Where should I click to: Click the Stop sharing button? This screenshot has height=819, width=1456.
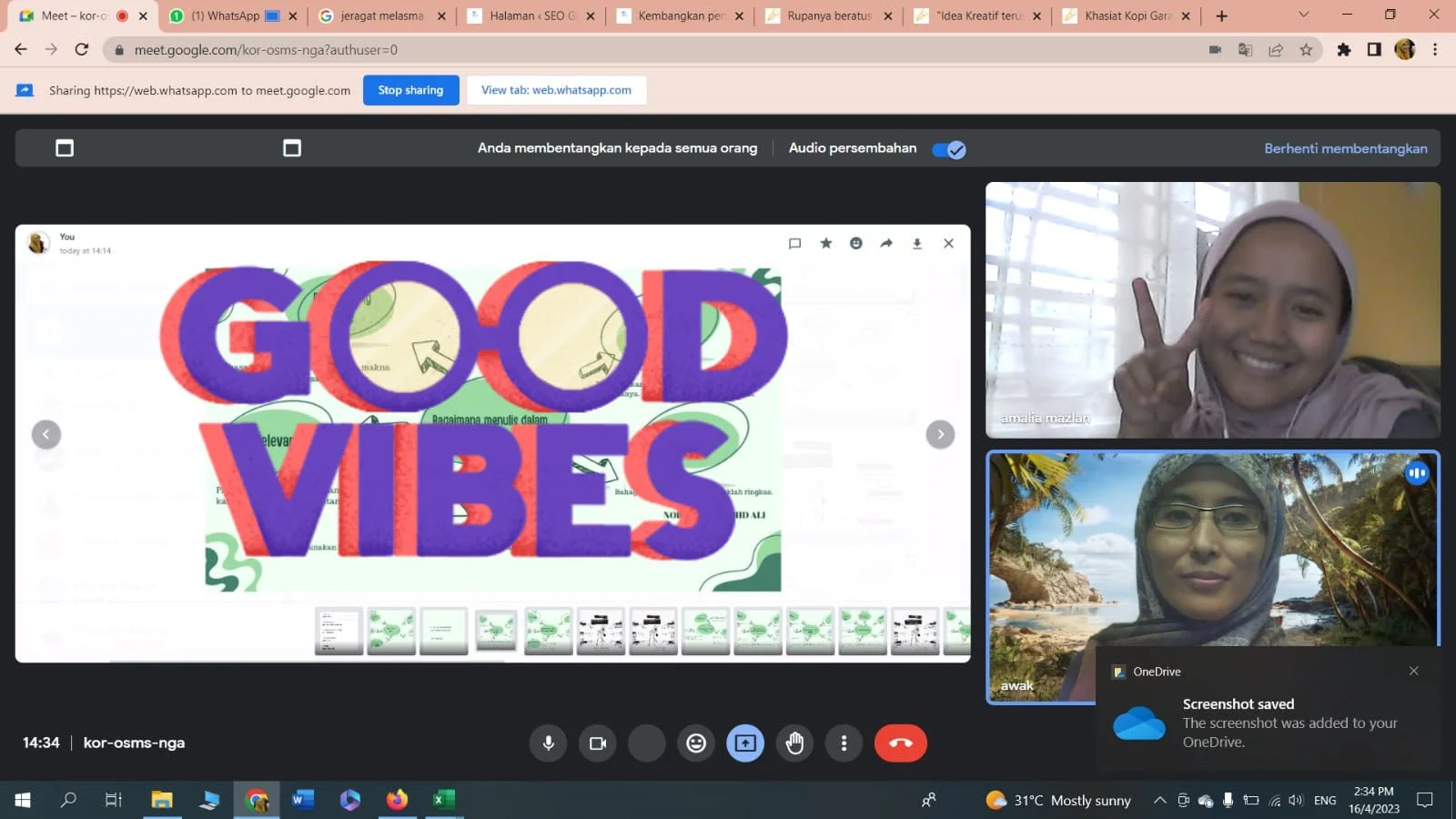(410, 90)
